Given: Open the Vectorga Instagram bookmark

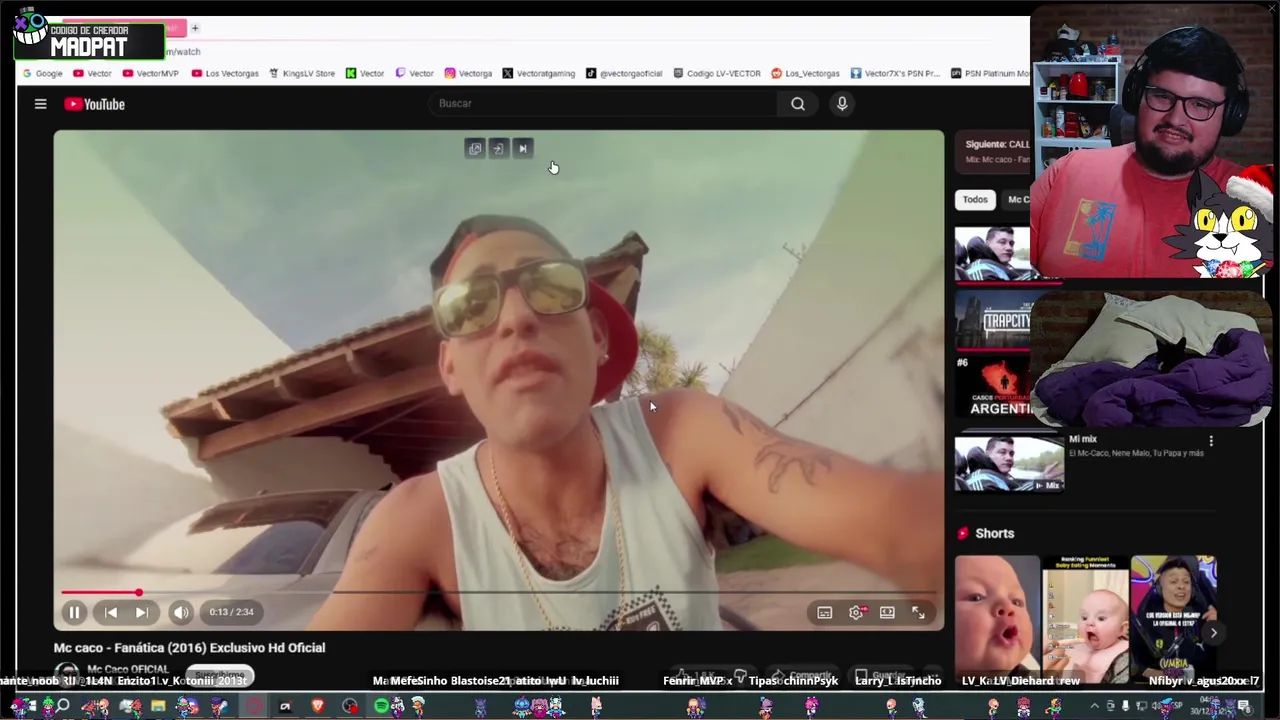Looking at the screenshot, I should tap(468, 73).
